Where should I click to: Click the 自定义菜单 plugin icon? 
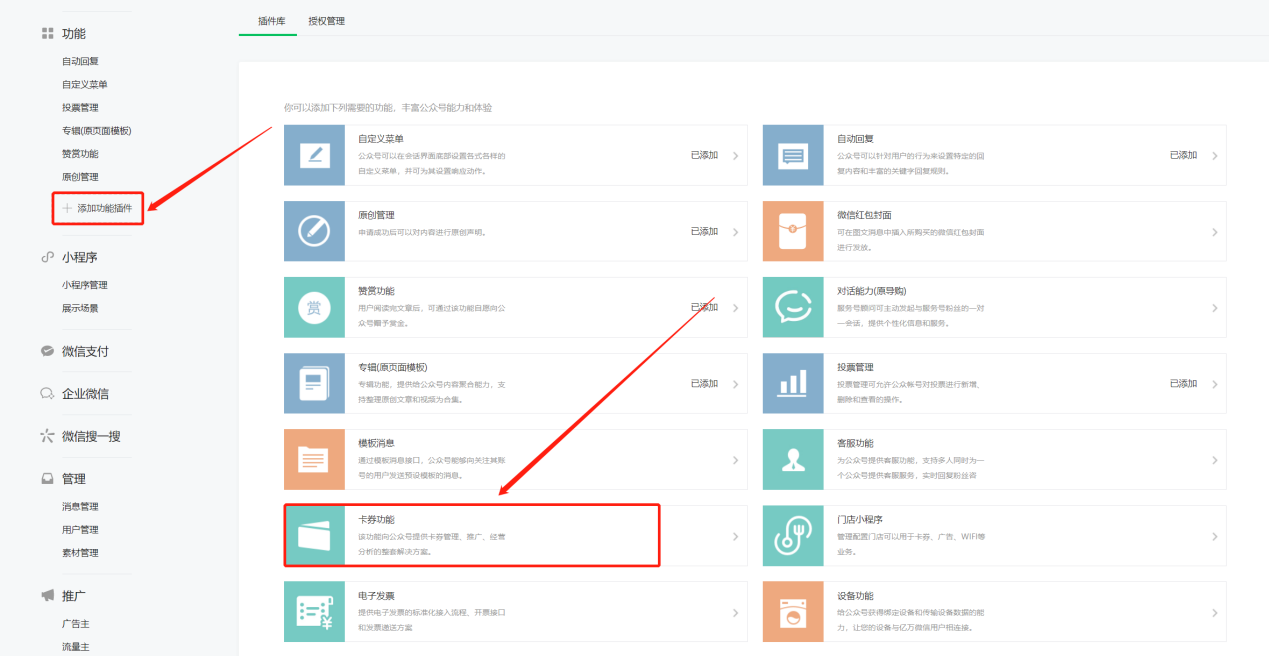coord(314,155)
